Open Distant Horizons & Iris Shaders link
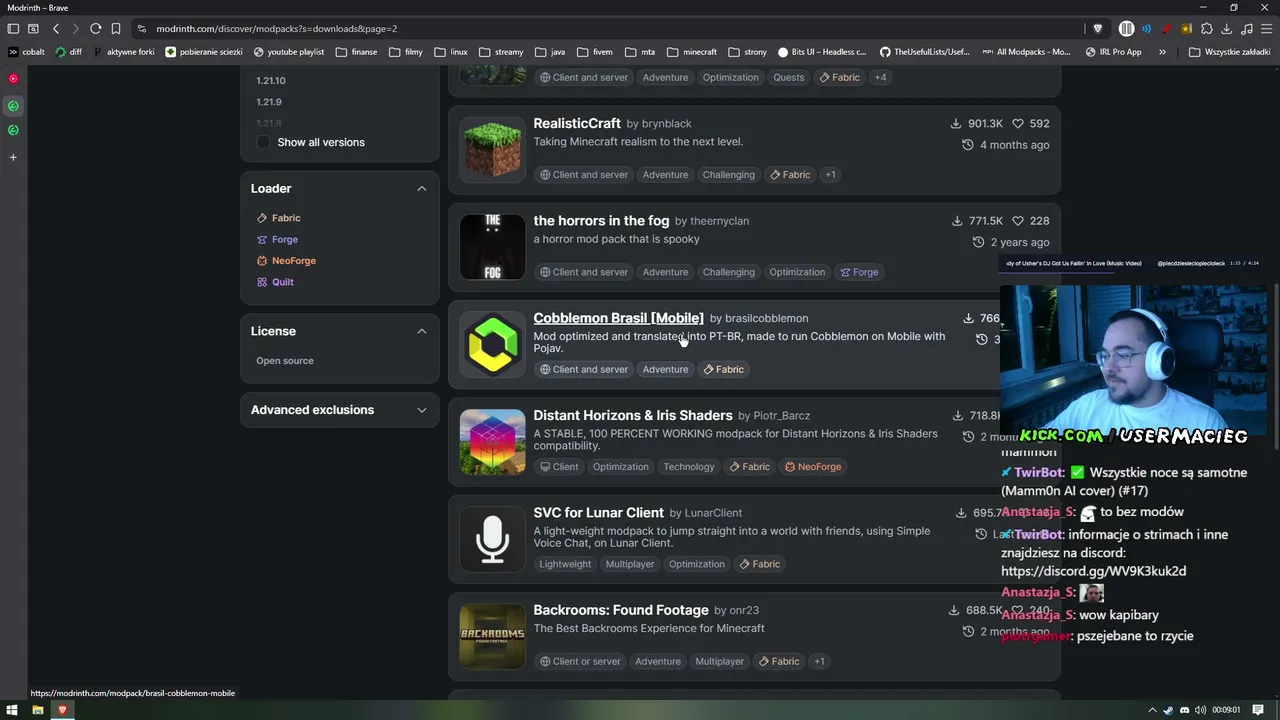The width and height of the screenshot is (1280, 720). tap(633, 415)
